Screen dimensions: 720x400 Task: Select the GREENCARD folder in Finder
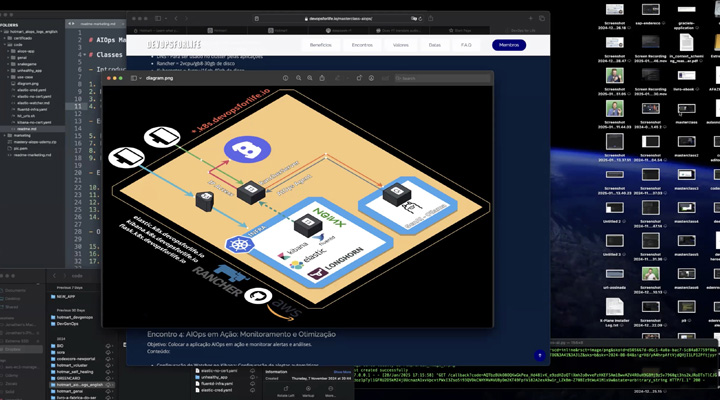click(x=68, y=378)
